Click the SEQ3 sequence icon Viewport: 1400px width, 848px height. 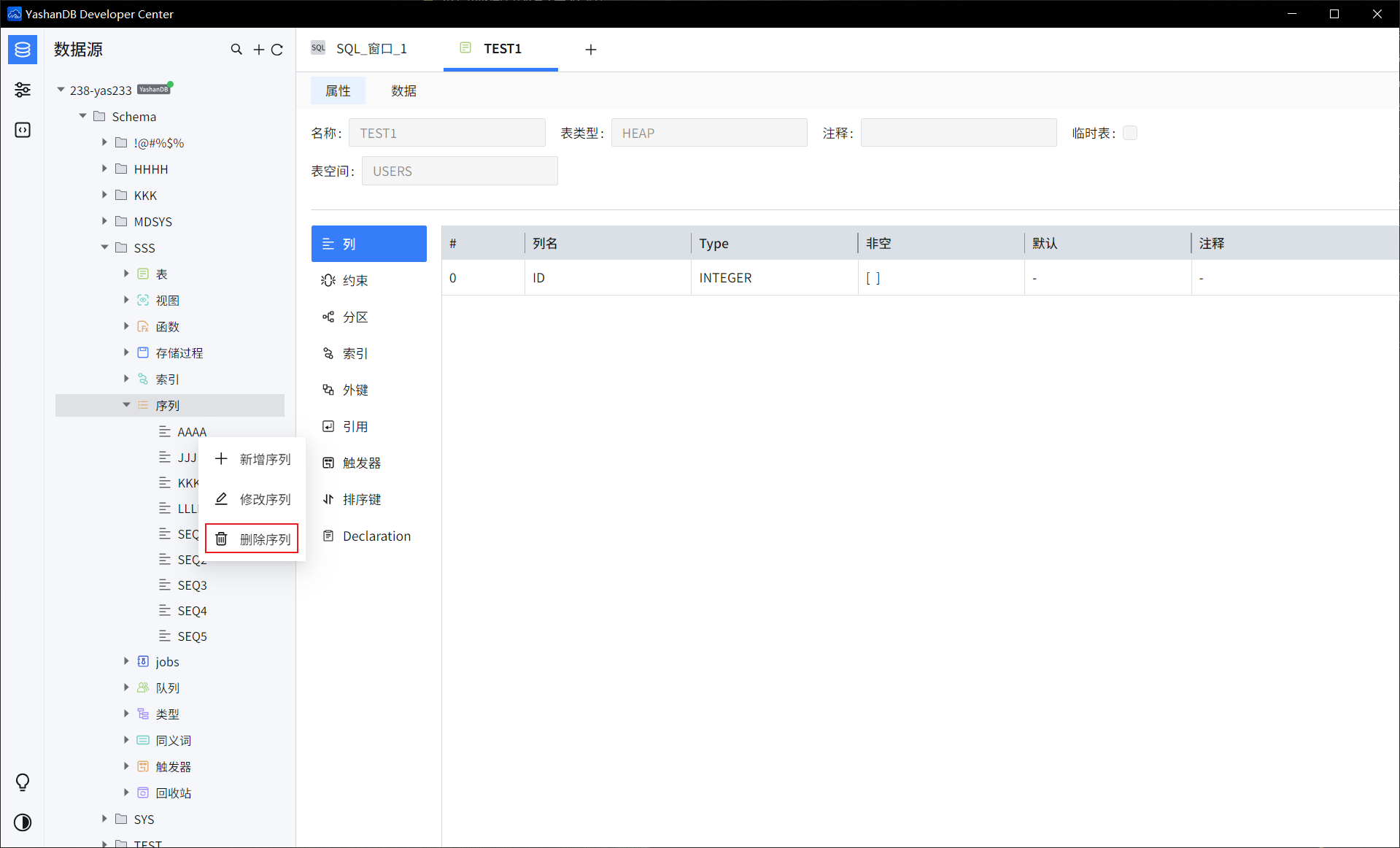click(165, 585)
